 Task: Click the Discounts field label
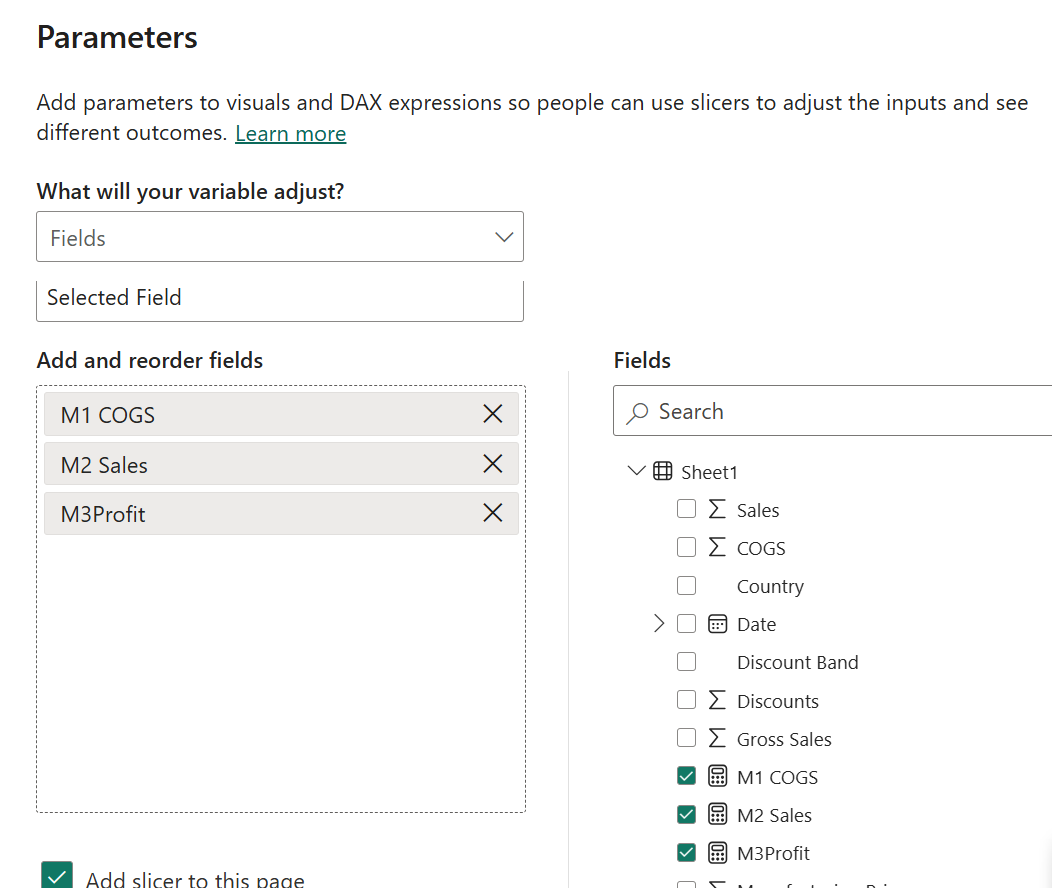coord(778,701)
